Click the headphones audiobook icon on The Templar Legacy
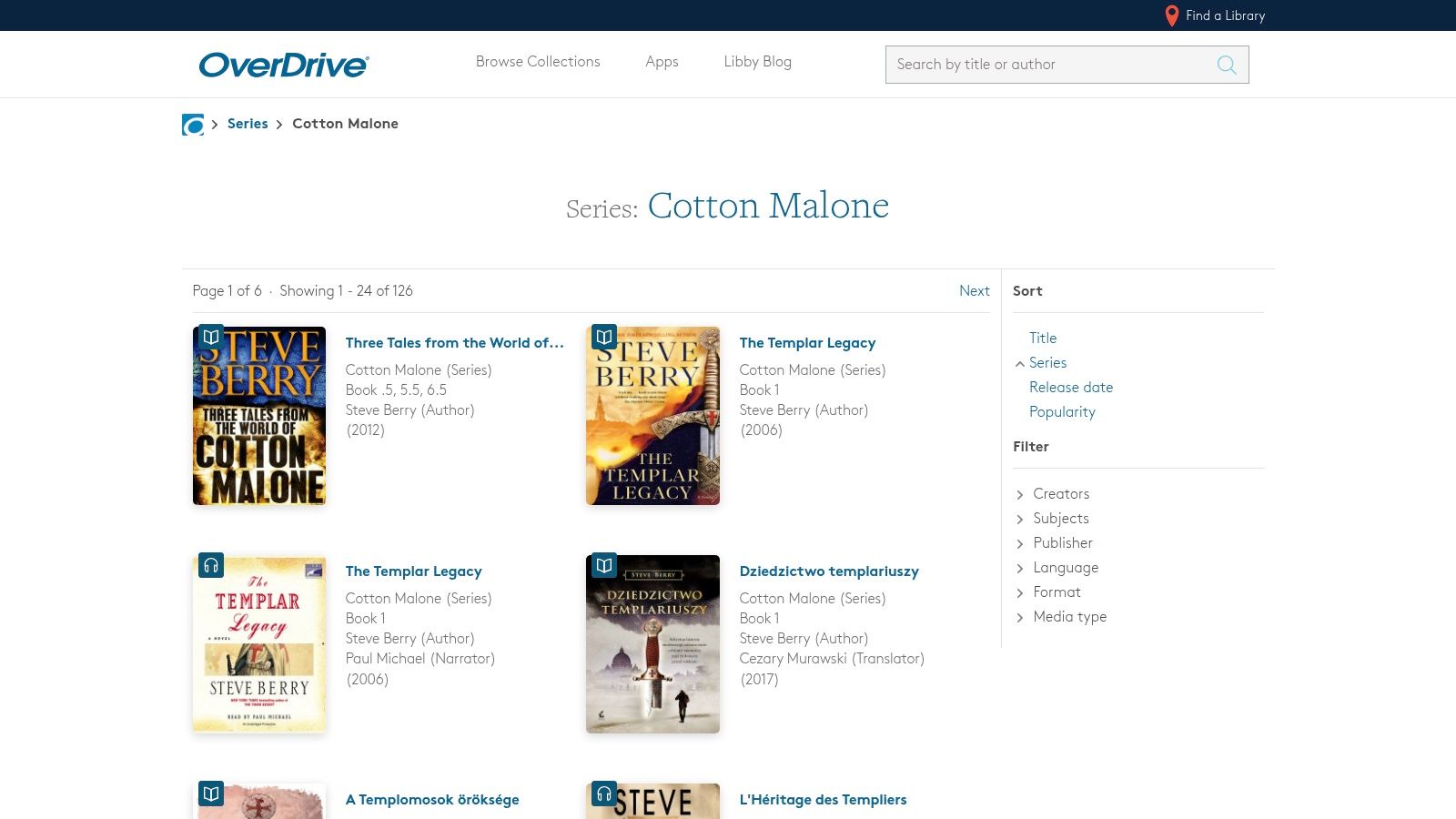 click(211, 565)
